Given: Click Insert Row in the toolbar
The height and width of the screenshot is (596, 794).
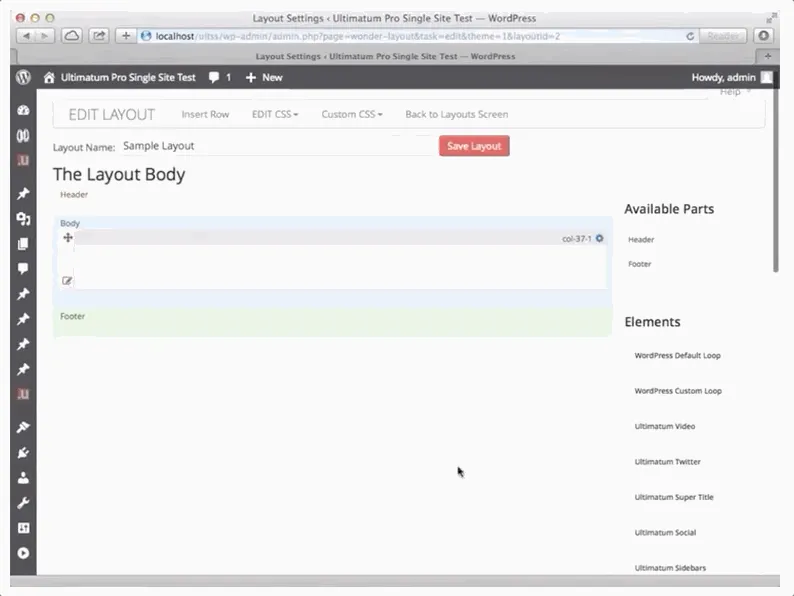Looking at the screenshot, I should point(205,114).
